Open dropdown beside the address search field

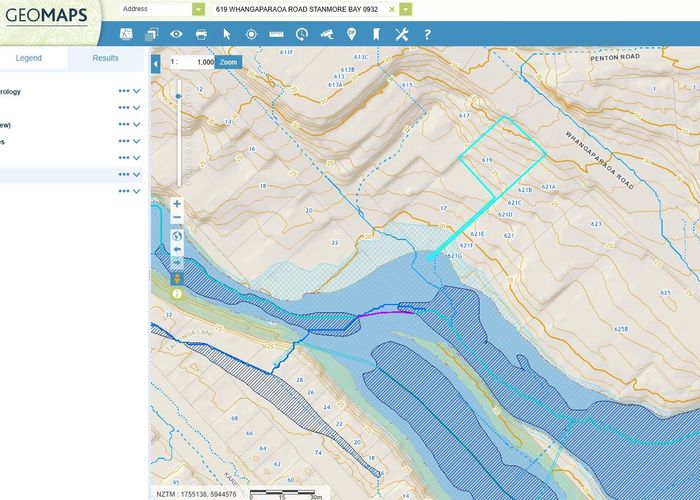coord(405,8)
